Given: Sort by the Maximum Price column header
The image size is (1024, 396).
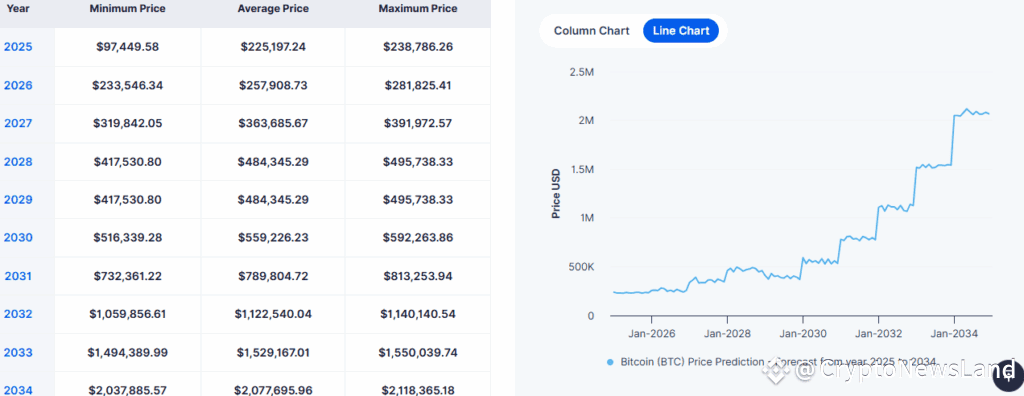Looking at the screenshot, I should (x=418, y=8).
